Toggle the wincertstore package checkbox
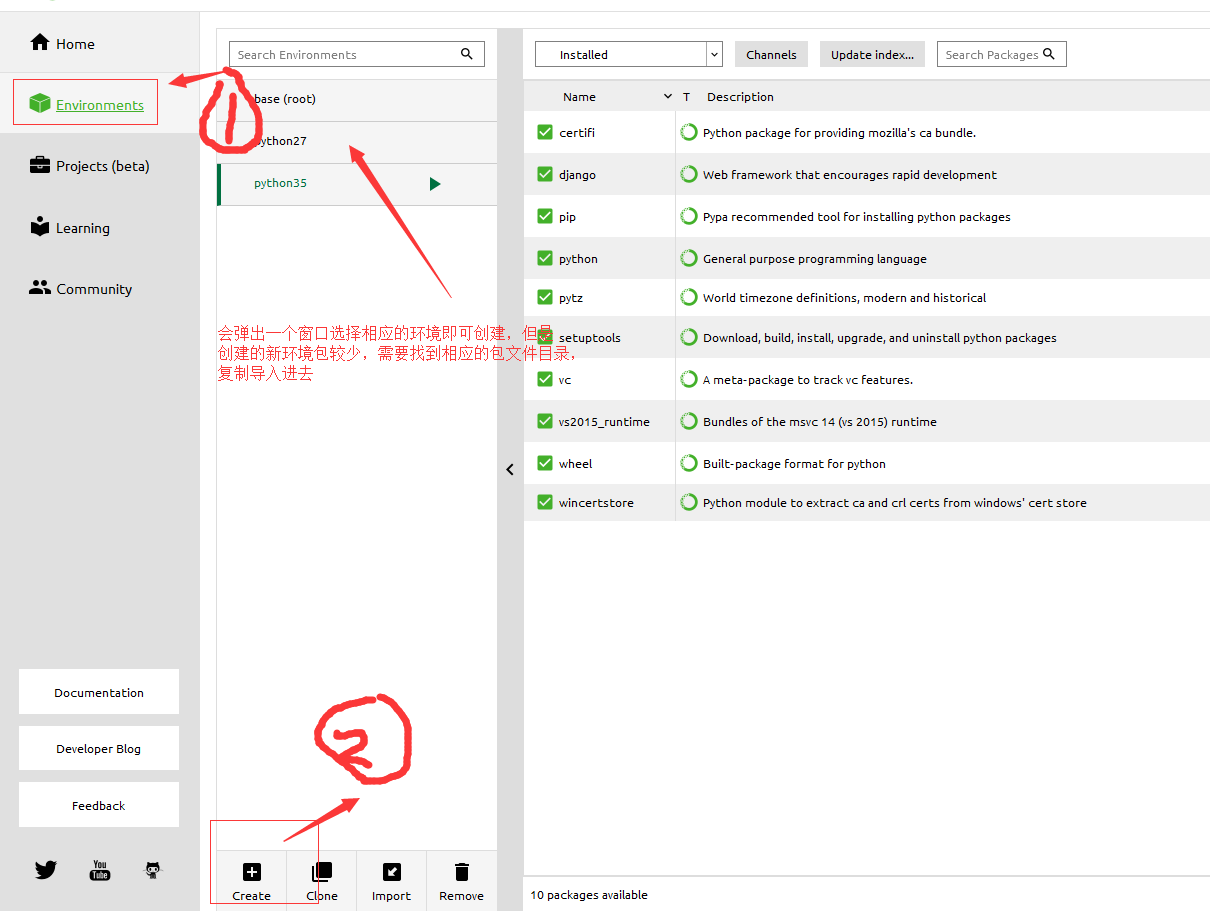The image size is (1210, 911). (x=545, y=502)
